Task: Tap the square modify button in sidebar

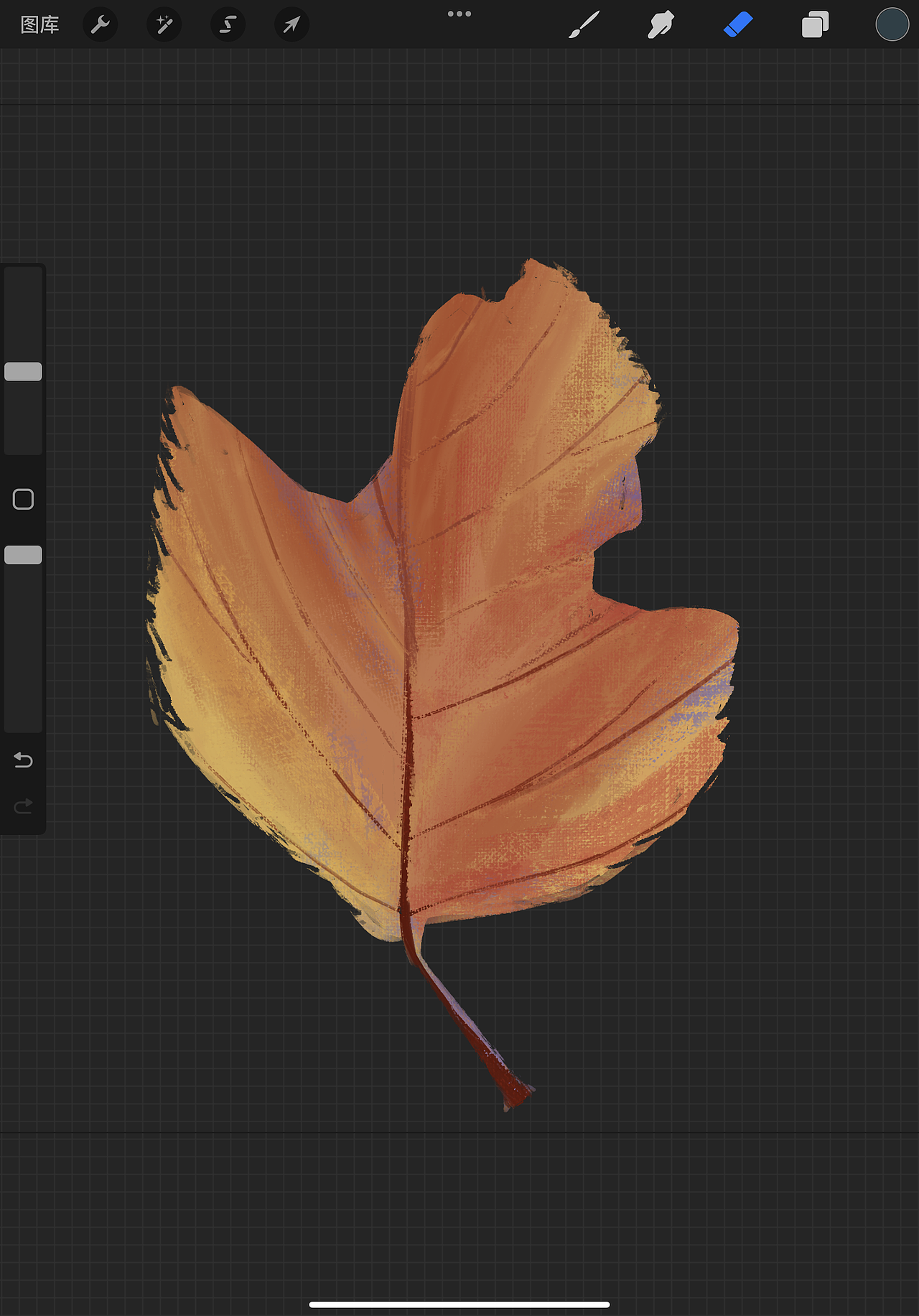Action: [x=23, y=499]
